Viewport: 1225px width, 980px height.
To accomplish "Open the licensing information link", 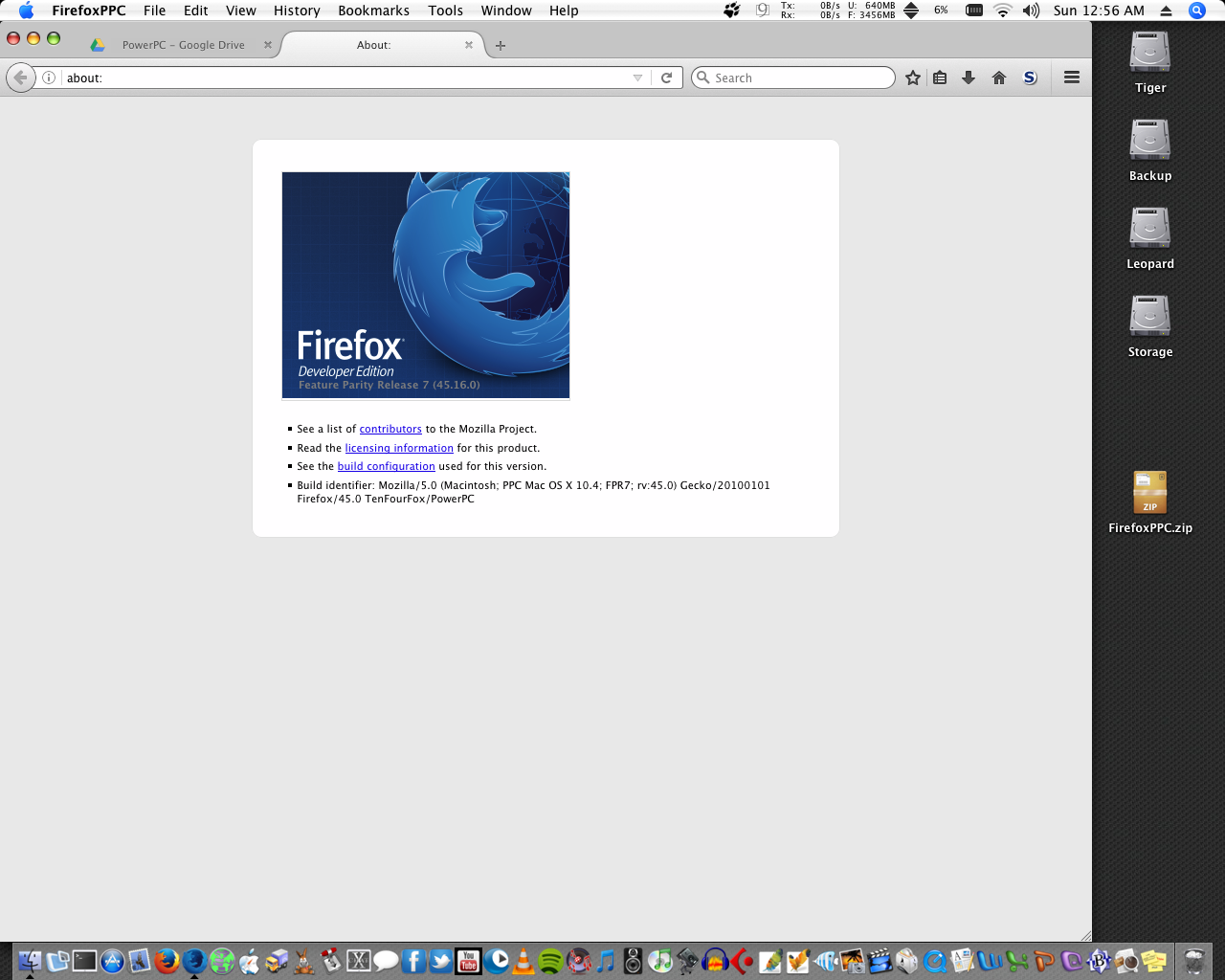I will (x=399, y=448).
